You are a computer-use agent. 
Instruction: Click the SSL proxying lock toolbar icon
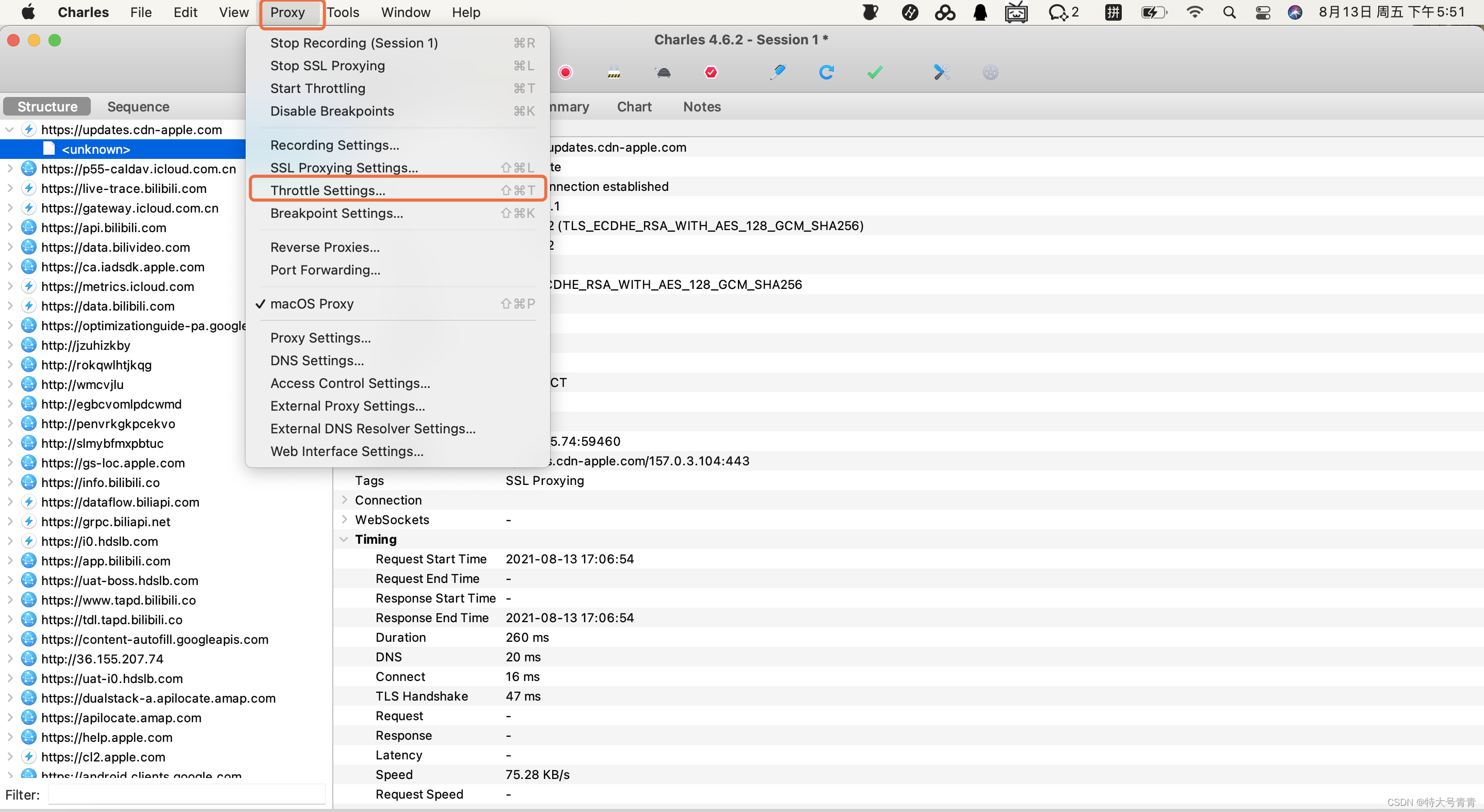(614, 72)
